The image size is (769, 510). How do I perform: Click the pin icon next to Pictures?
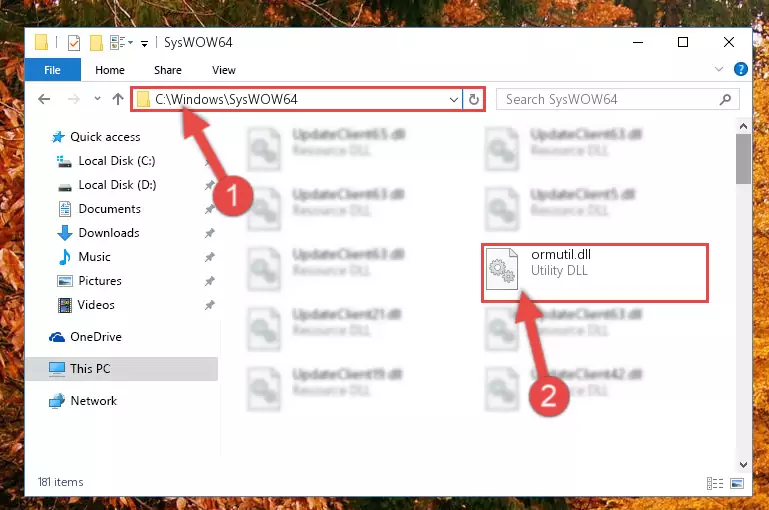click(209, 281)
